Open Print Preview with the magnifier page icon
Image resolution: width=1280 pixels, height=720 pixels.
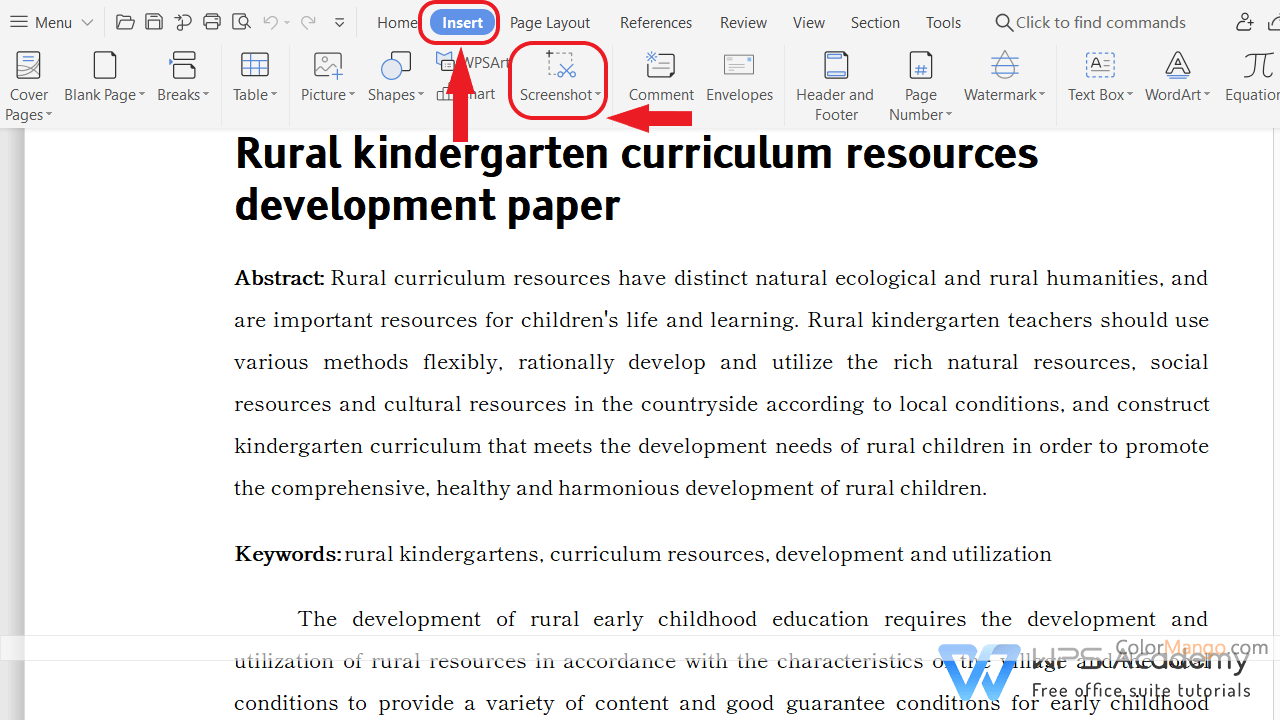point(241,22)
